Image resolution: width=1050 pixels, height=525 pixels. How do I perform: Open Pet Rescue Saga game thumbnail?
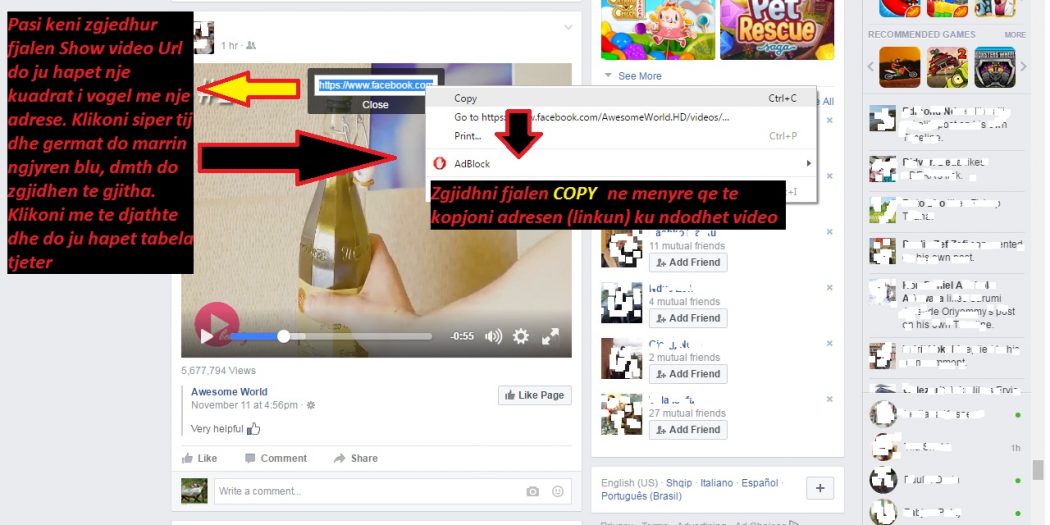coord(777,29)
